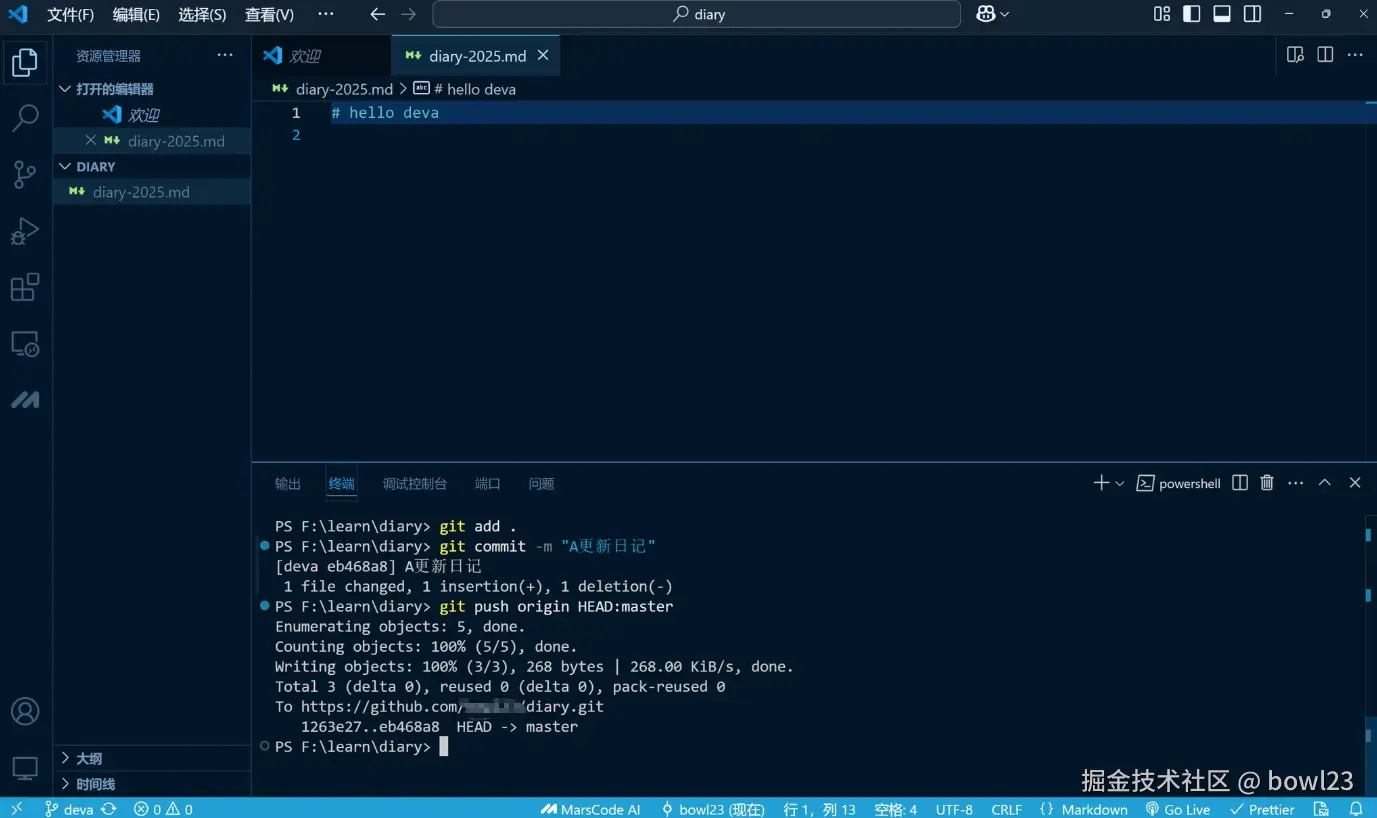Open editor more actions ellipsis

pyautogui.click(x=1355, y=55)
